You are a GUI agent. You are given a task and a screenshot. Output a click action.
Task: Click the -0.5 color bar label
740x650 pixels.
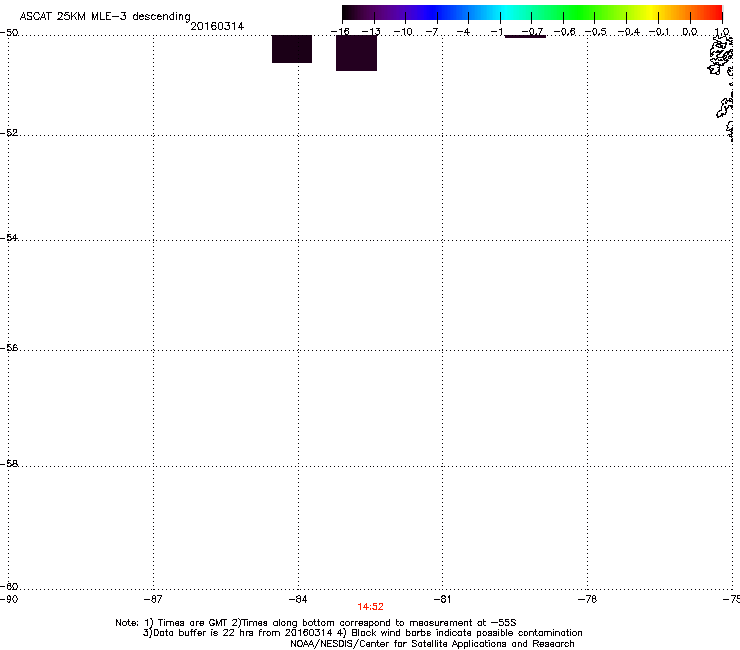(x=596, y=32)
